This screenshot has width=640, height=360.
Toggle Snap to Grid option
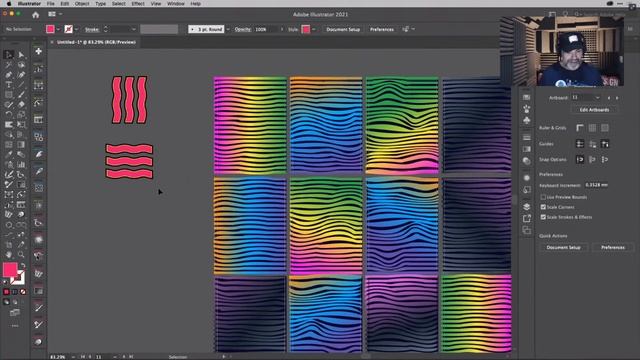click(592, 160)
